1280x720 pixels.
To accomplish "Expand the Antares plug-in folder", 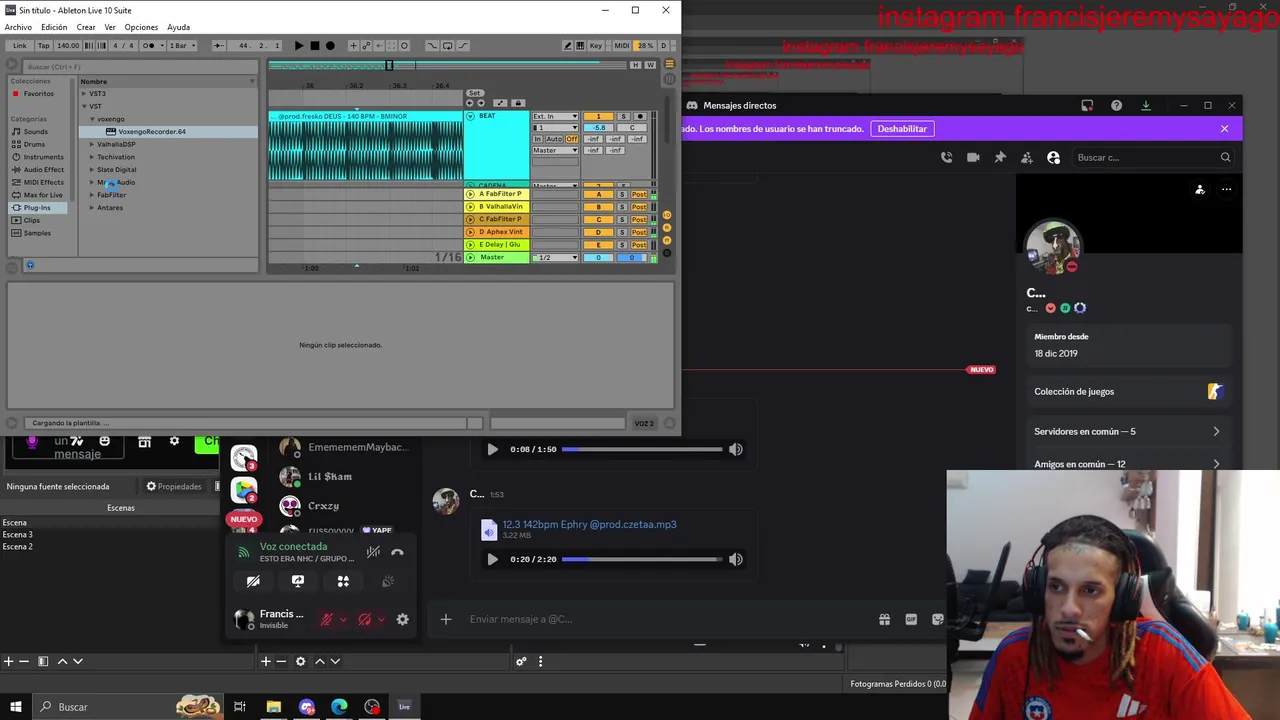I will [x=92, y=208].
